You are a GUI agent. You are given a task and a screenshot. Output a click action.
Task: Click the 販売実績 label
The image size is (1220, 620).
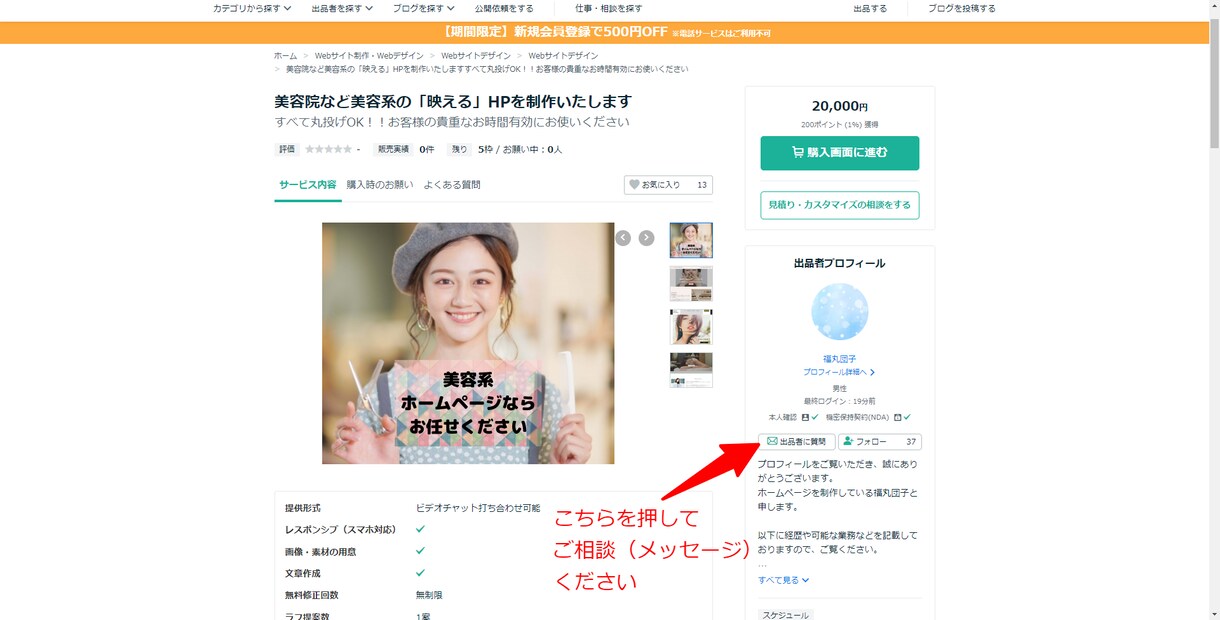point(393,149)
